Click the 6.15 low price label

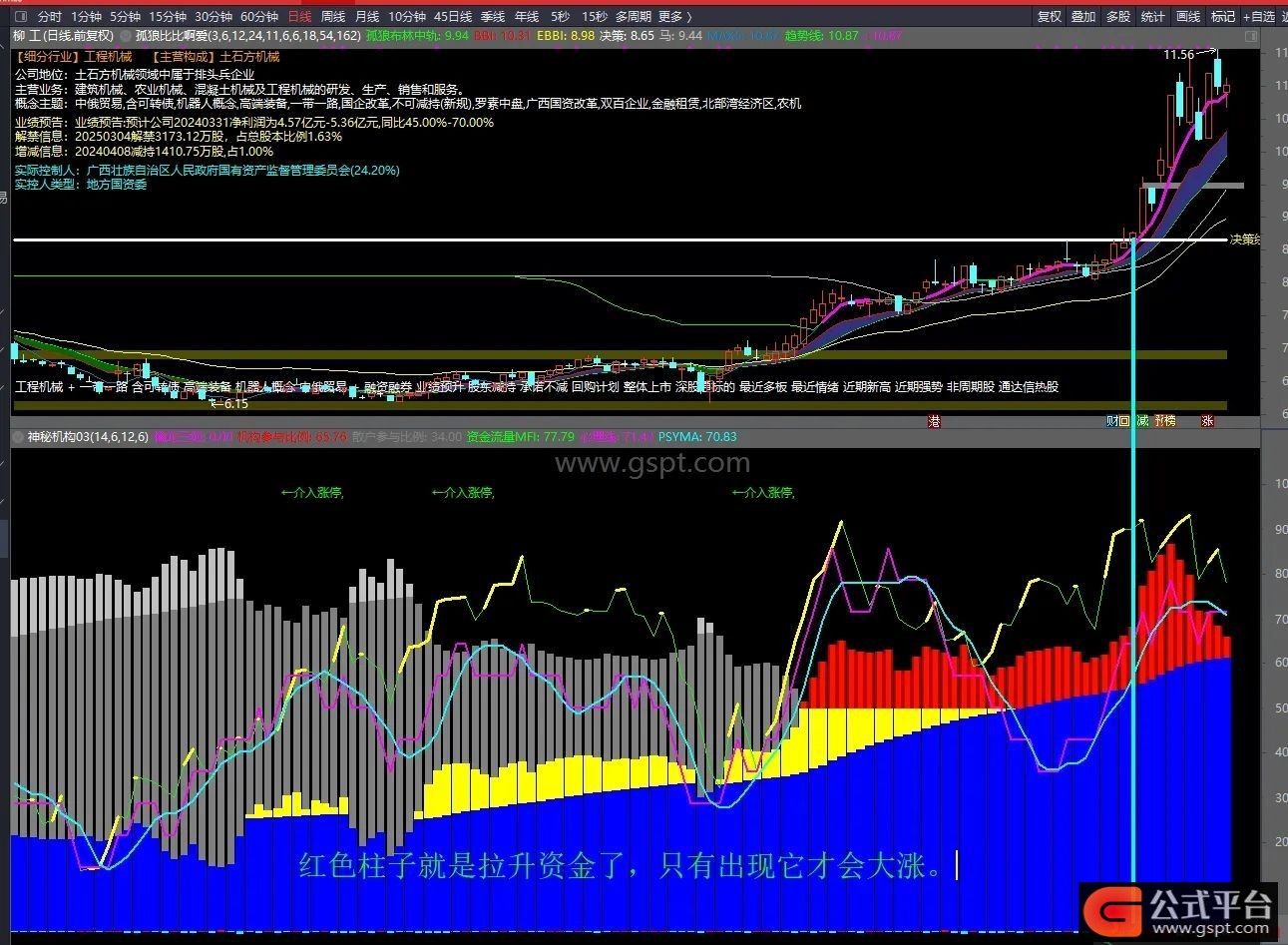pyautogui.click(x=235, y=404)
